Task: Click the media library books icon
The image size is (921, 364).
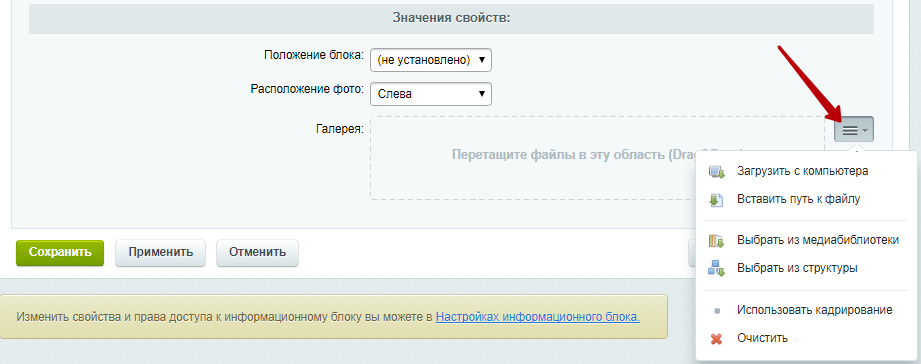Action: (716, 241)
